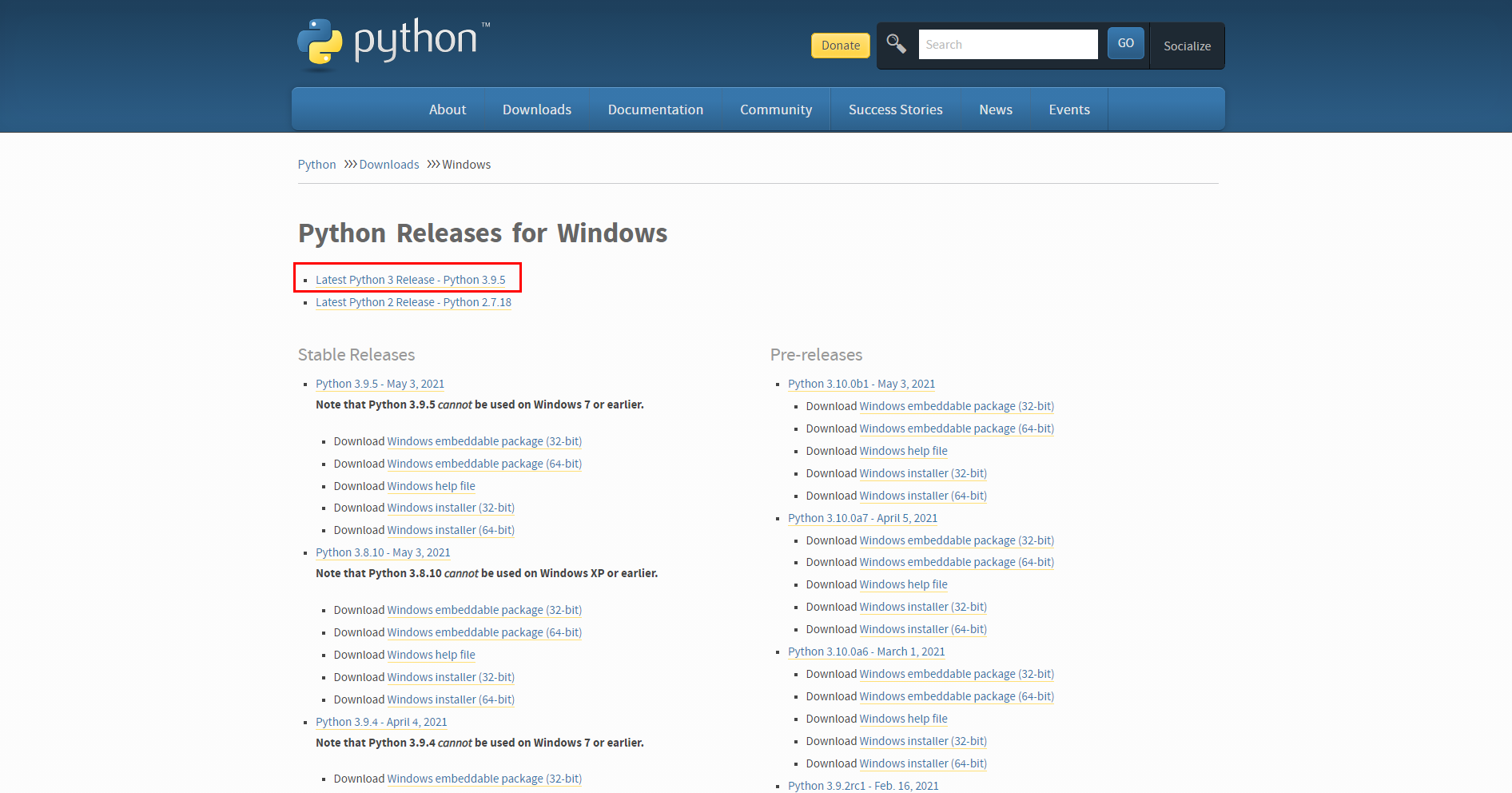
Task: Click the Pre-releases heading
Action: coord(816,355)
